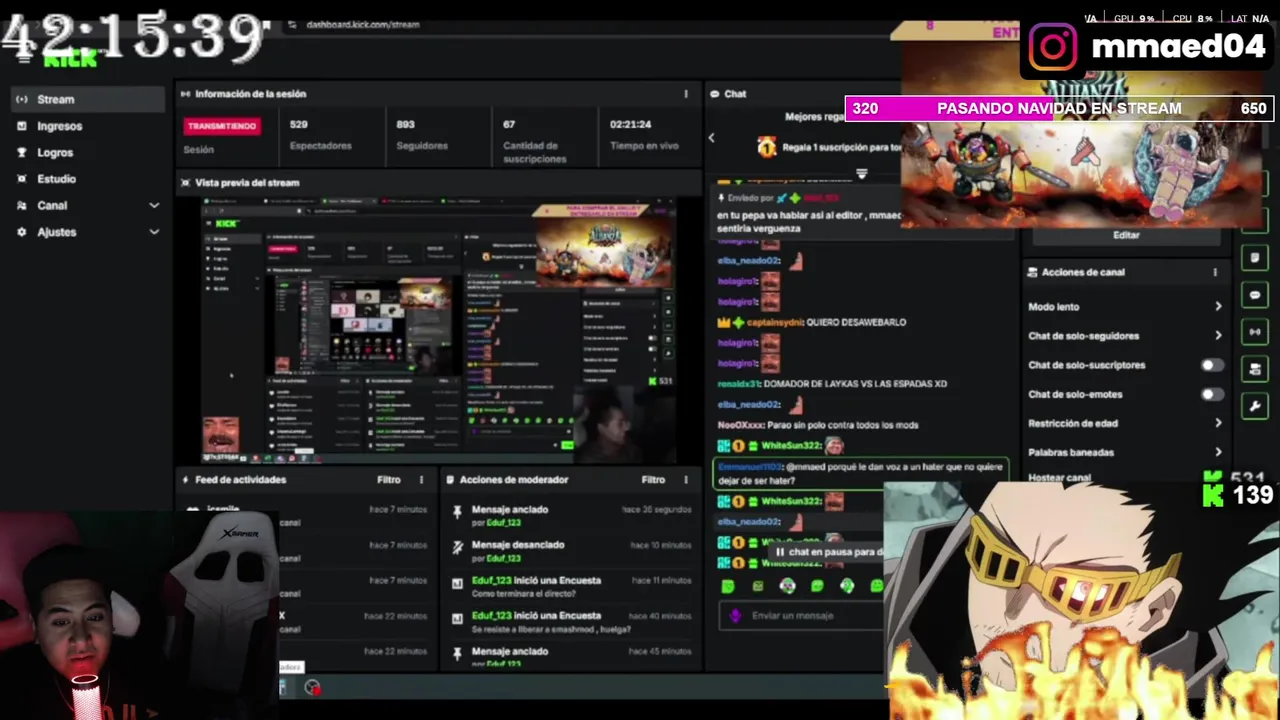Click the Stream sidebar icon
Screen dimensions: 1280x720
pos(22,99)
